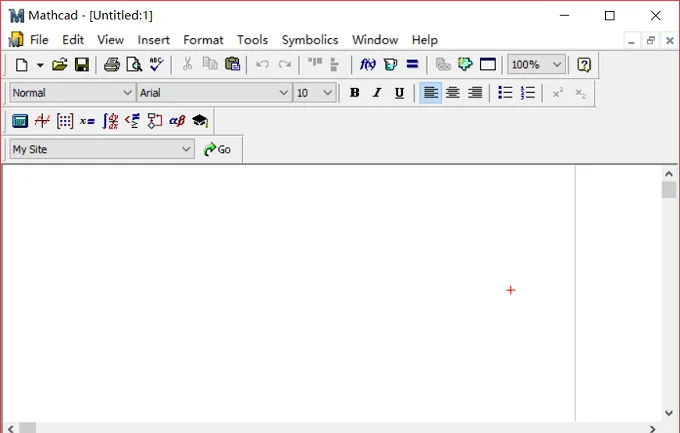Set center text alignment
Screen dimensions: 680x433
point(453,93)
